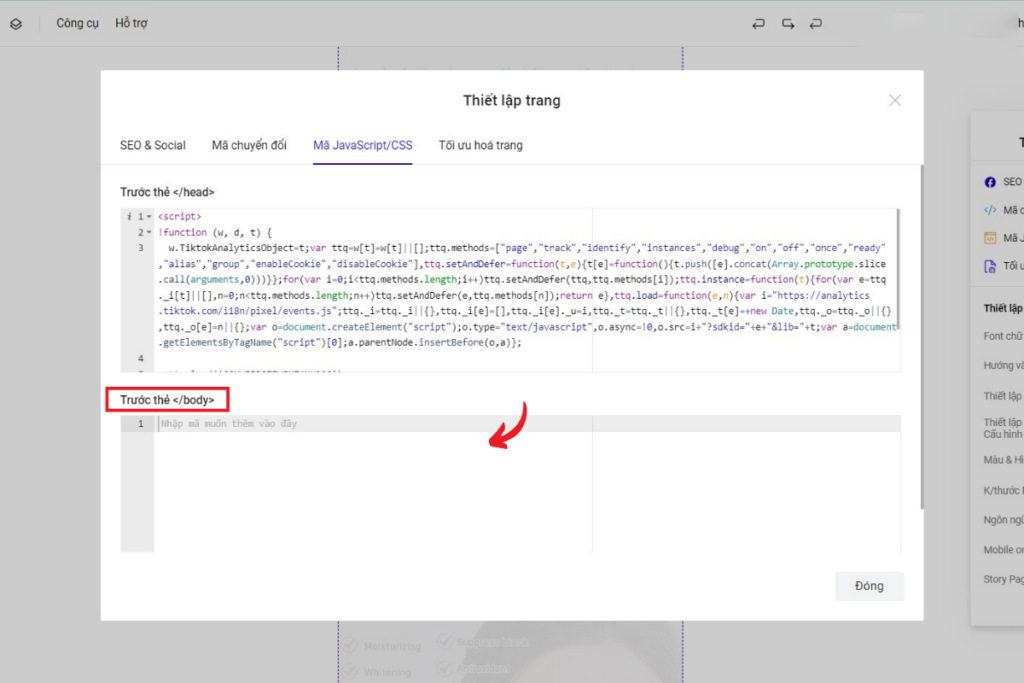Click the redo arrow icon
1024x683 pixels.
click(x=788, y=24)
